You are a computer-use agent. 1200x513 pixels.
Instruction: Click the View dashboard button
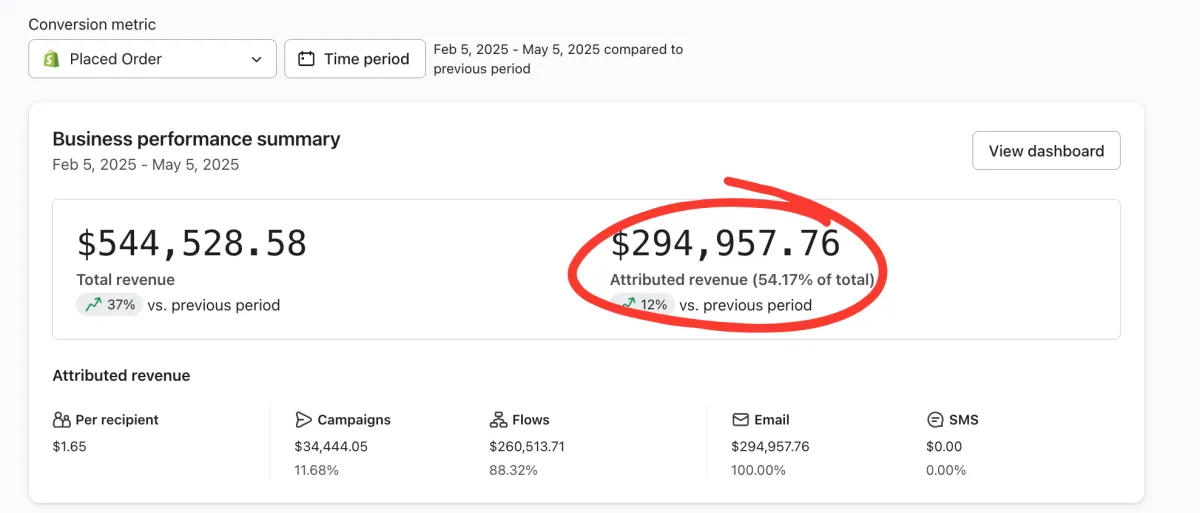coord(1046,151)
